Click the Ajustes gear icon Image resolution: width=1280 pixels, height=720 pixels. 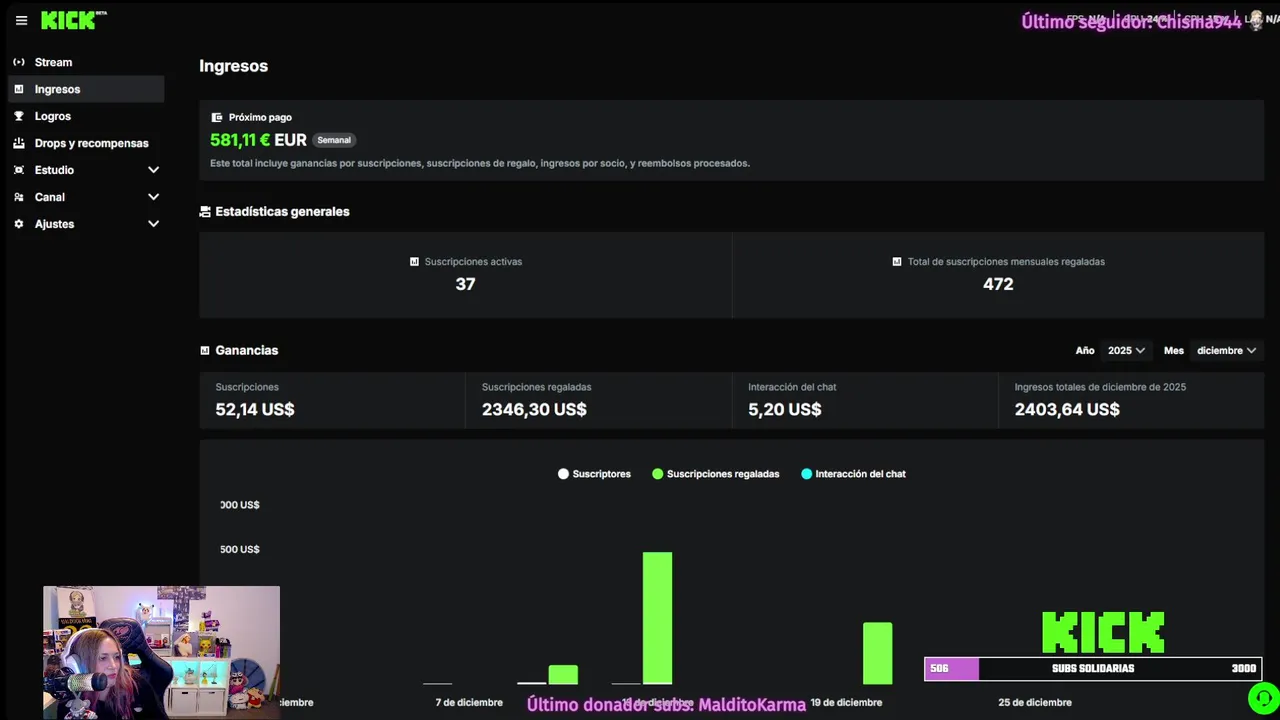tap(19, 224)
